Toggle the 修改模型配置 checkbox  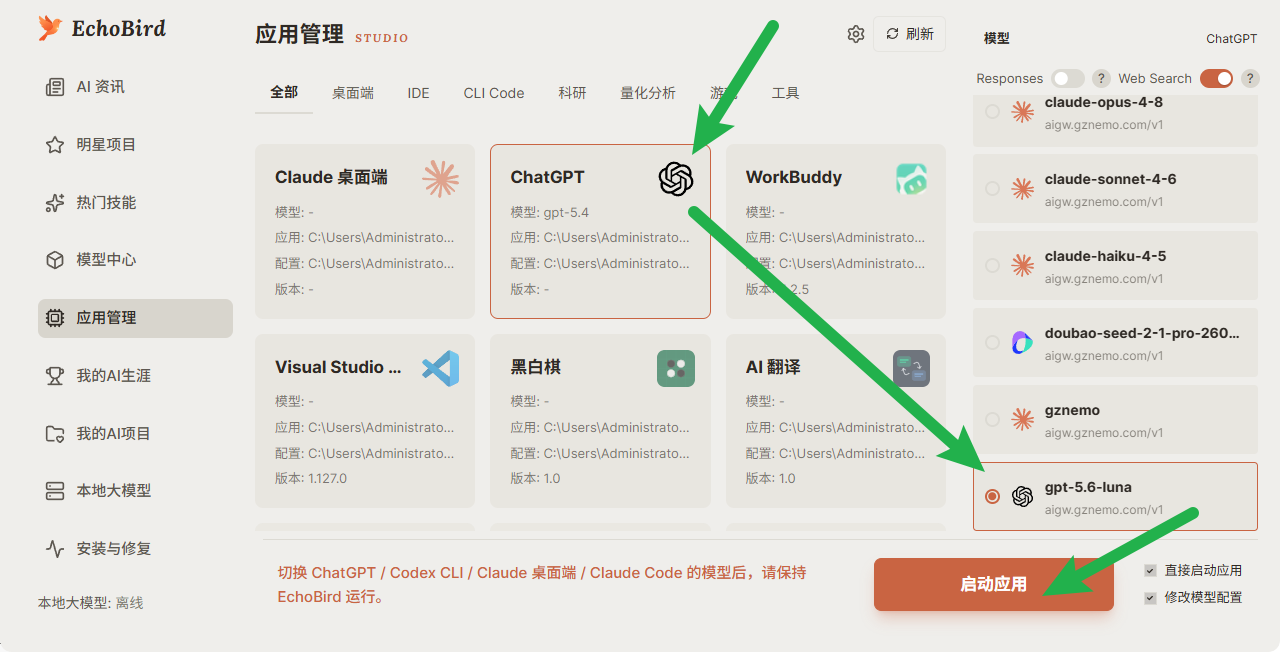coord(1150,598)
